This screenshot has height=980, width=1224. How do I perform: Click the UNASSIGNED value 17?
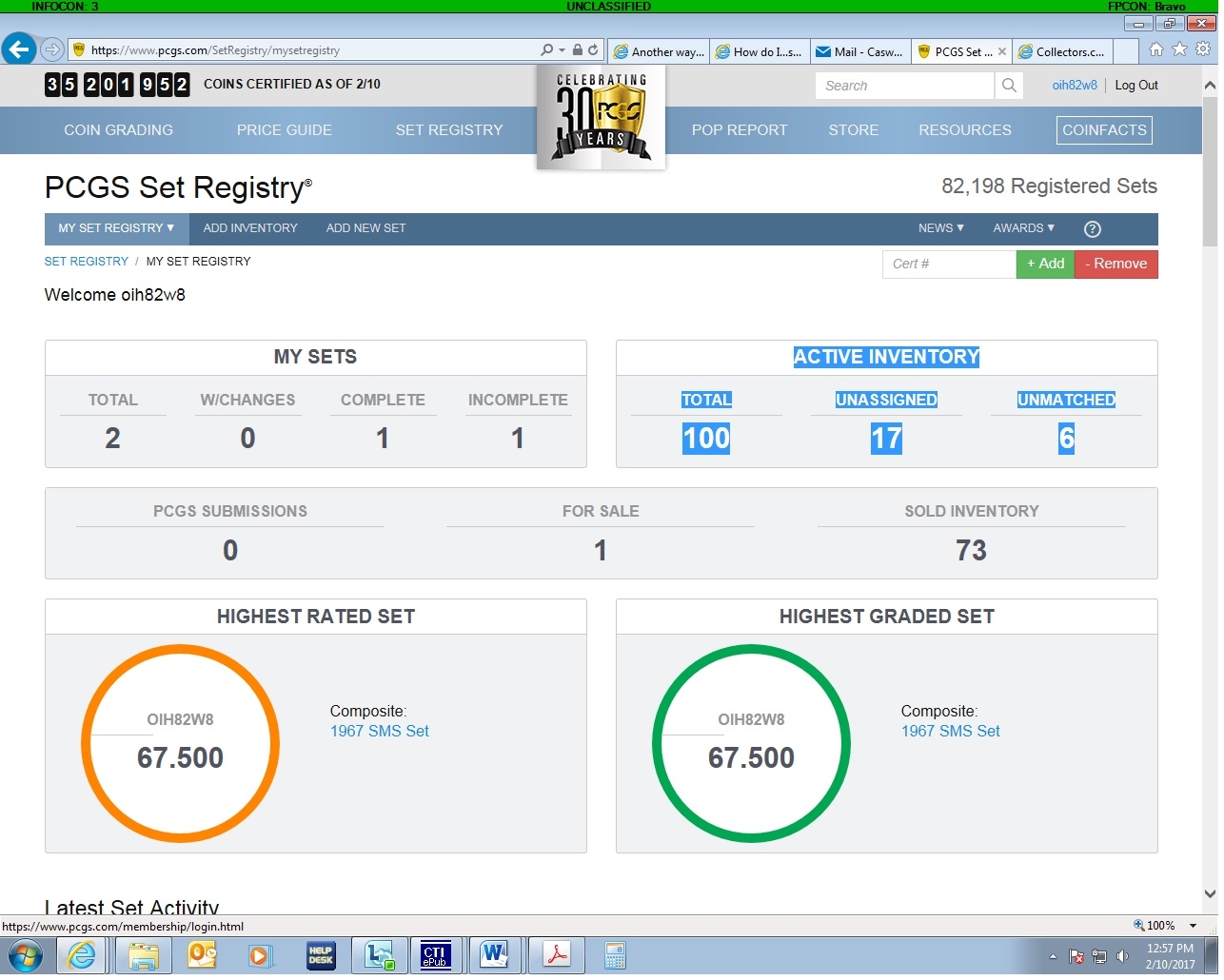[x=886, y=439]
